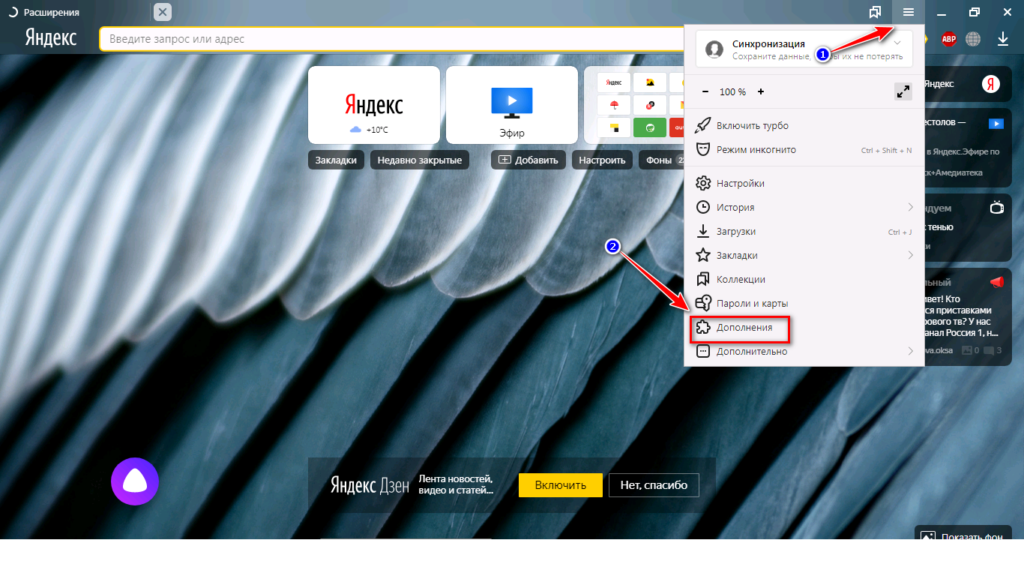
Task: Expand the История submenu arrow
Action: (x=910, y=207)
